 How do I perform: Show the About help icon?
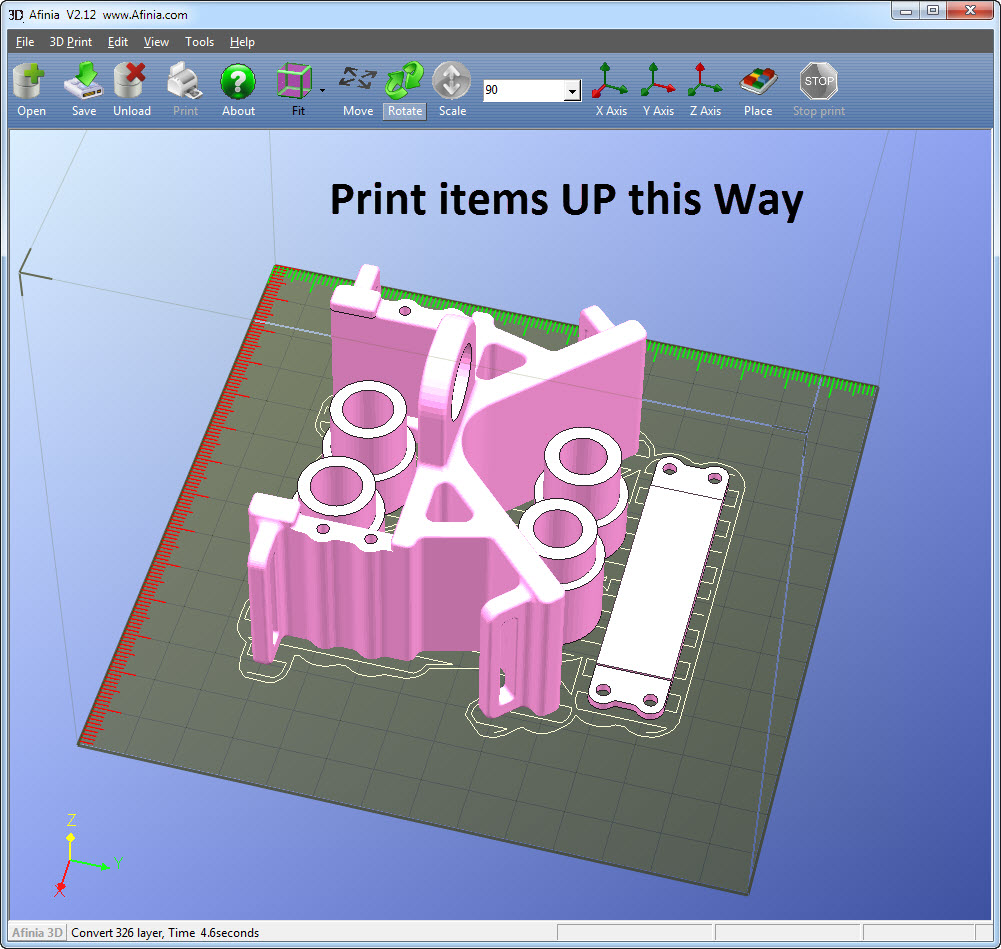238,89
